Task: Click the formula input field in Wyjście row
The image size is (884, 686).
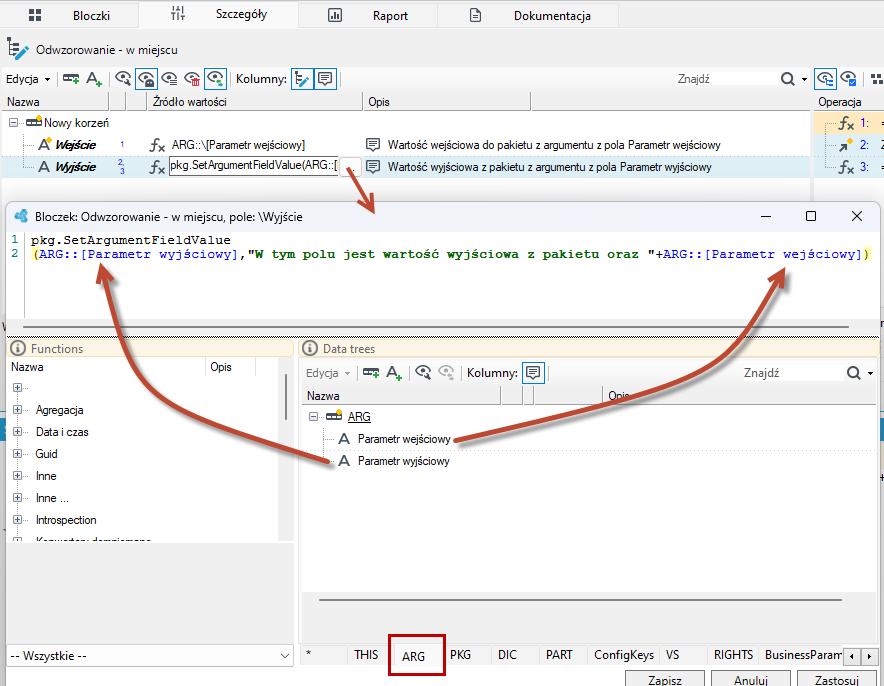Action: coord(254,166)
